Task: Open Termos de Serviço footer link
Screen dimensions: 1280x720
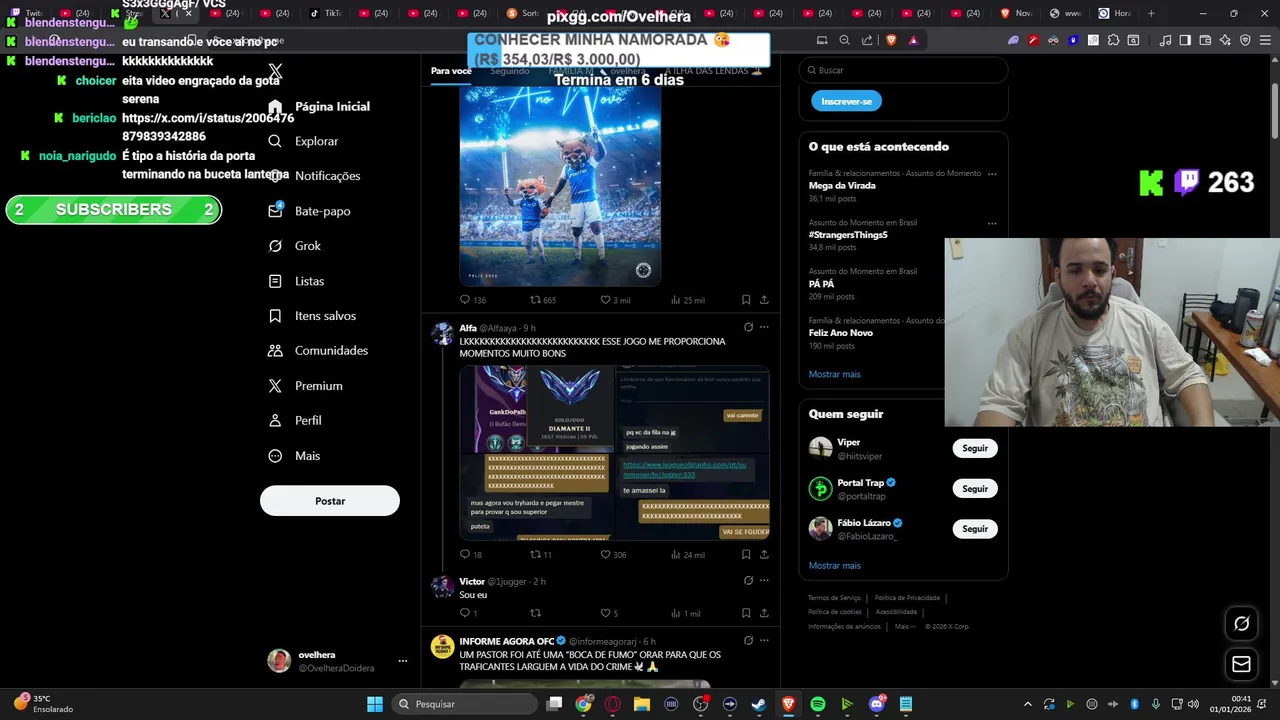Action: (834, 598)
